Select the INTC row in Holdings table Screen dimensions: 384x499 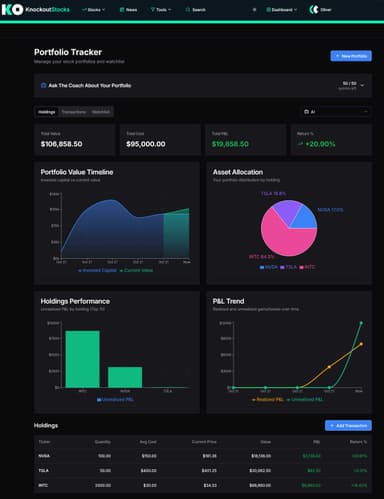click(203, 485)
